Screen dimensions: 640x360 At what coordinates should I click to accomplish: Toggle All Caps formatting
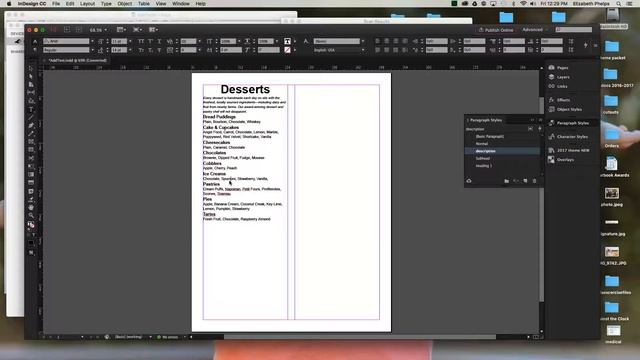(141, 41)
